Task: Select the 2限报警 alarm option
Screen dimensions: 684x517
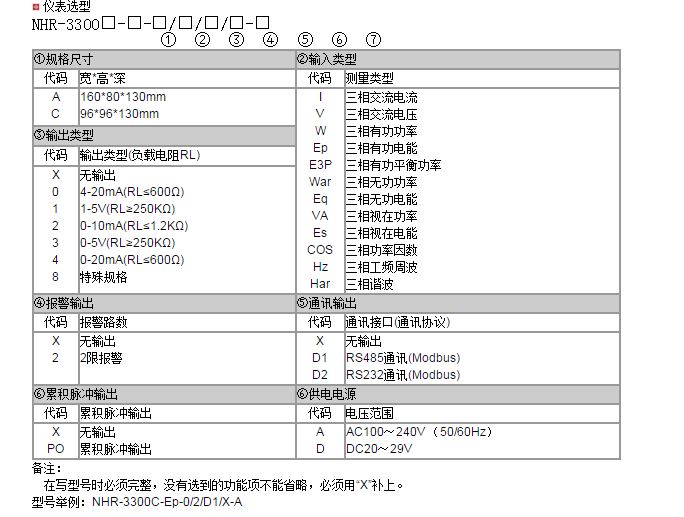Action: click(101, 357)
